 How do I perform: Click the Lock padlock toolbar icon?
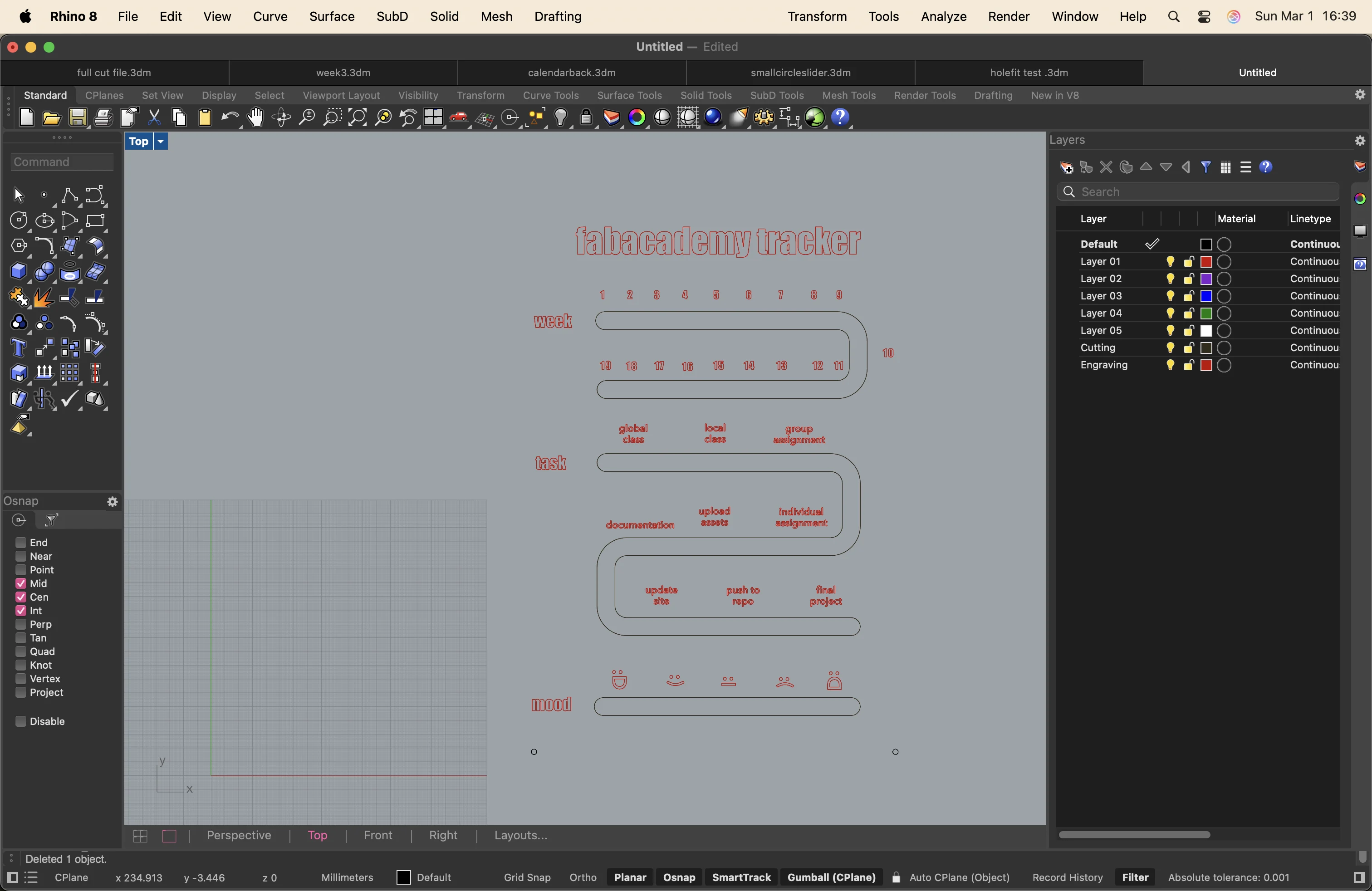click(x=586, y=117)
